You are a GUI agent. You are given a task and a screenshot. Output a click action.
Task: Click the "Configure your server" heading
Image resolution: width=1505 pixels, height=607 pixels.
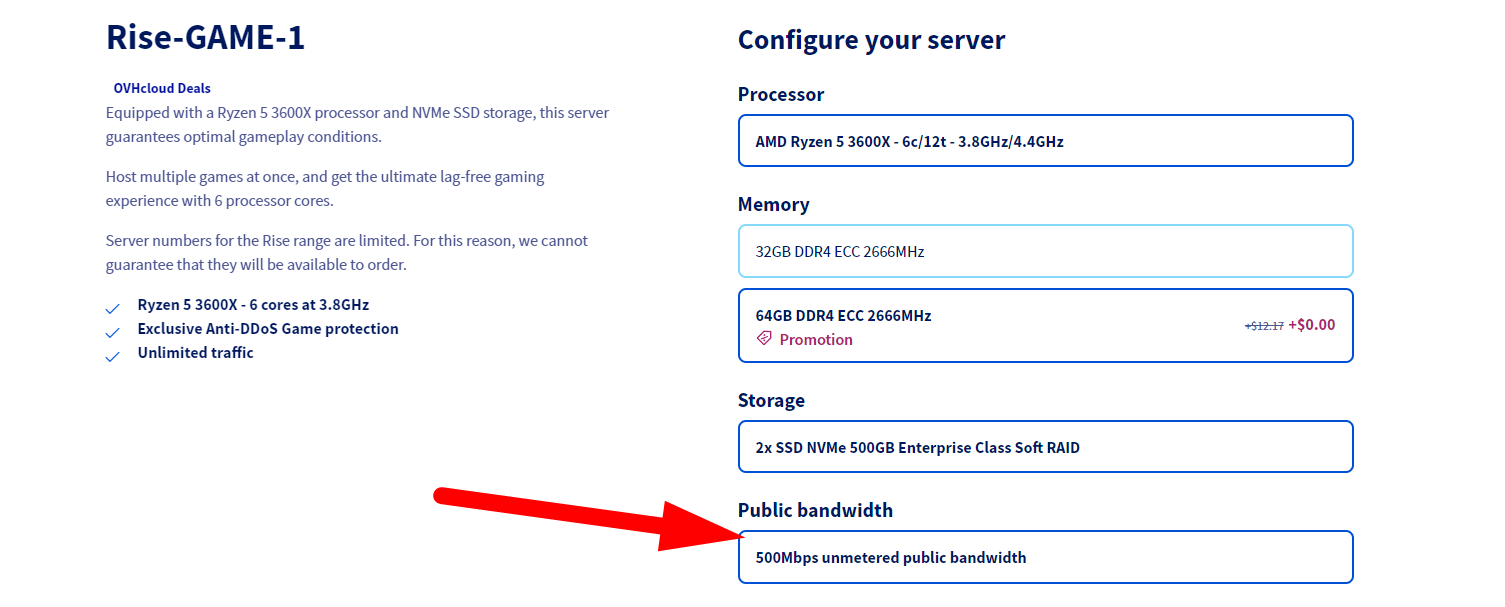pos(871,40)
